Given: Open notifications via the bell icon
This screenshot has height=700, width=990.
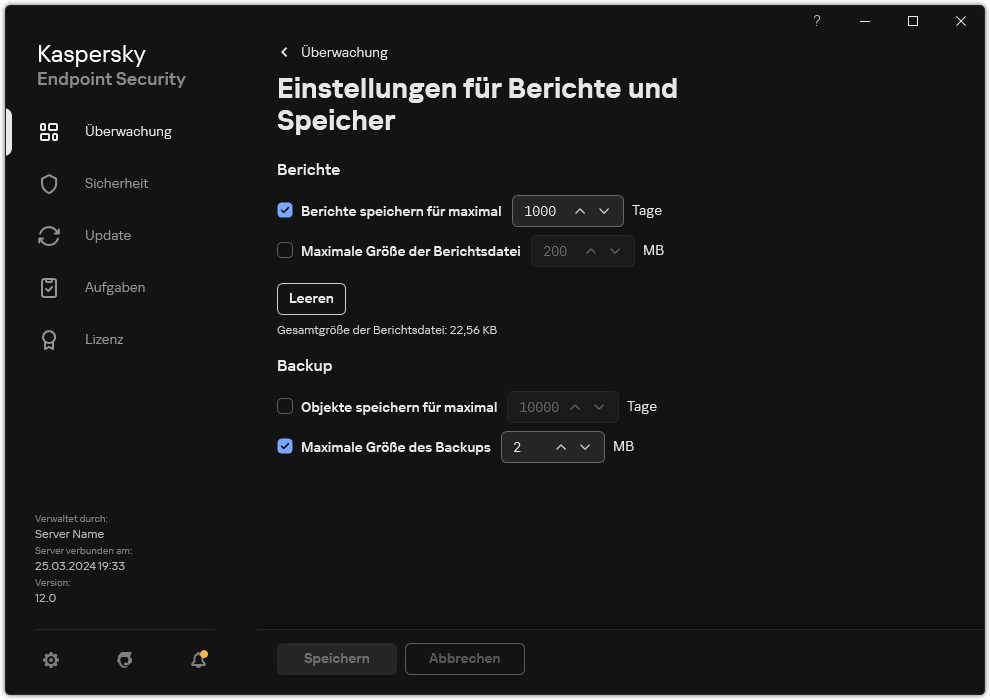Looking at the screenshot, I should click(x=197, y=660).
